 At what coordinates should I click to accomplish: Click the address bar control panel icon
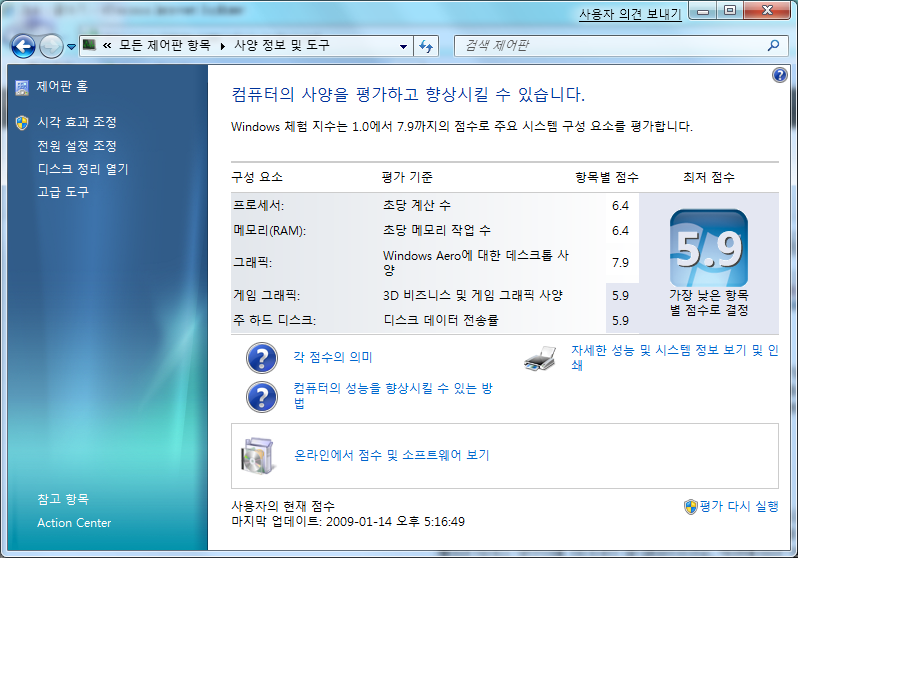point(89,45)
